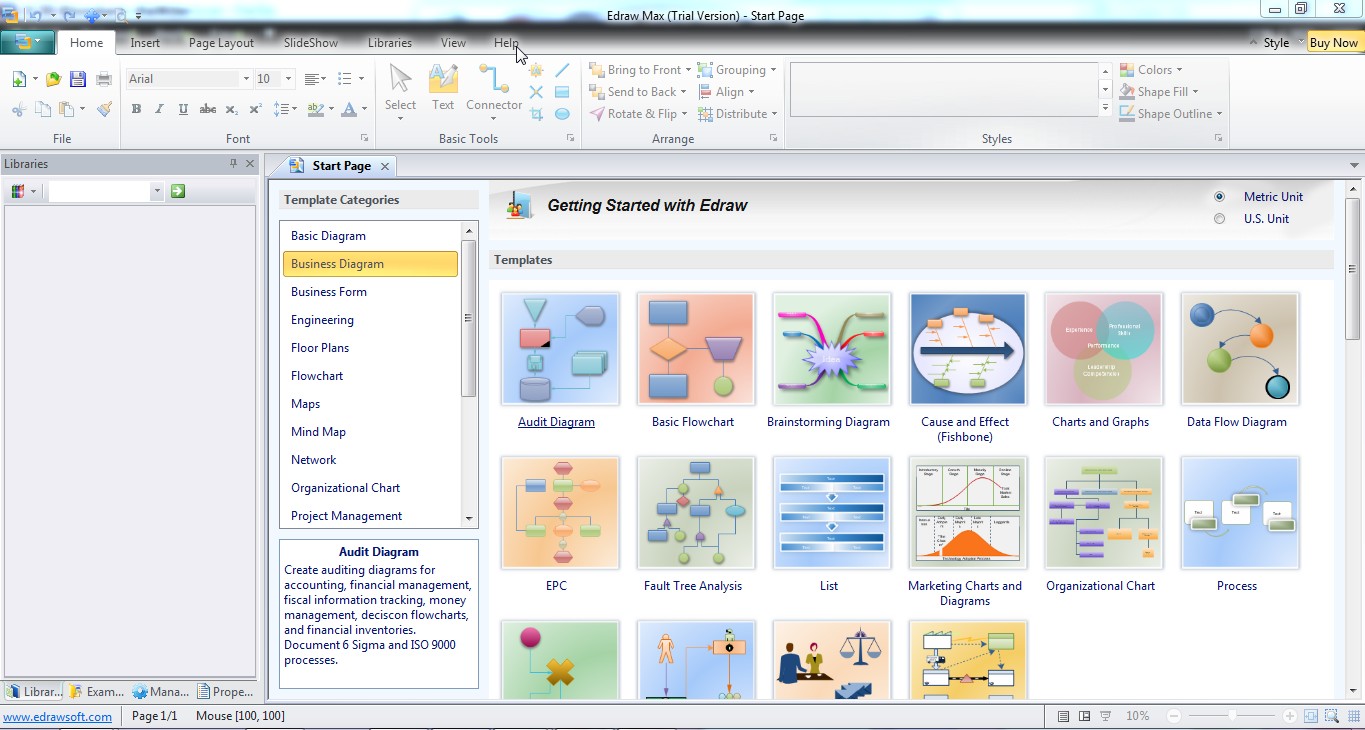Open the Shape Outline dropdown

(x=1170, y=114)
